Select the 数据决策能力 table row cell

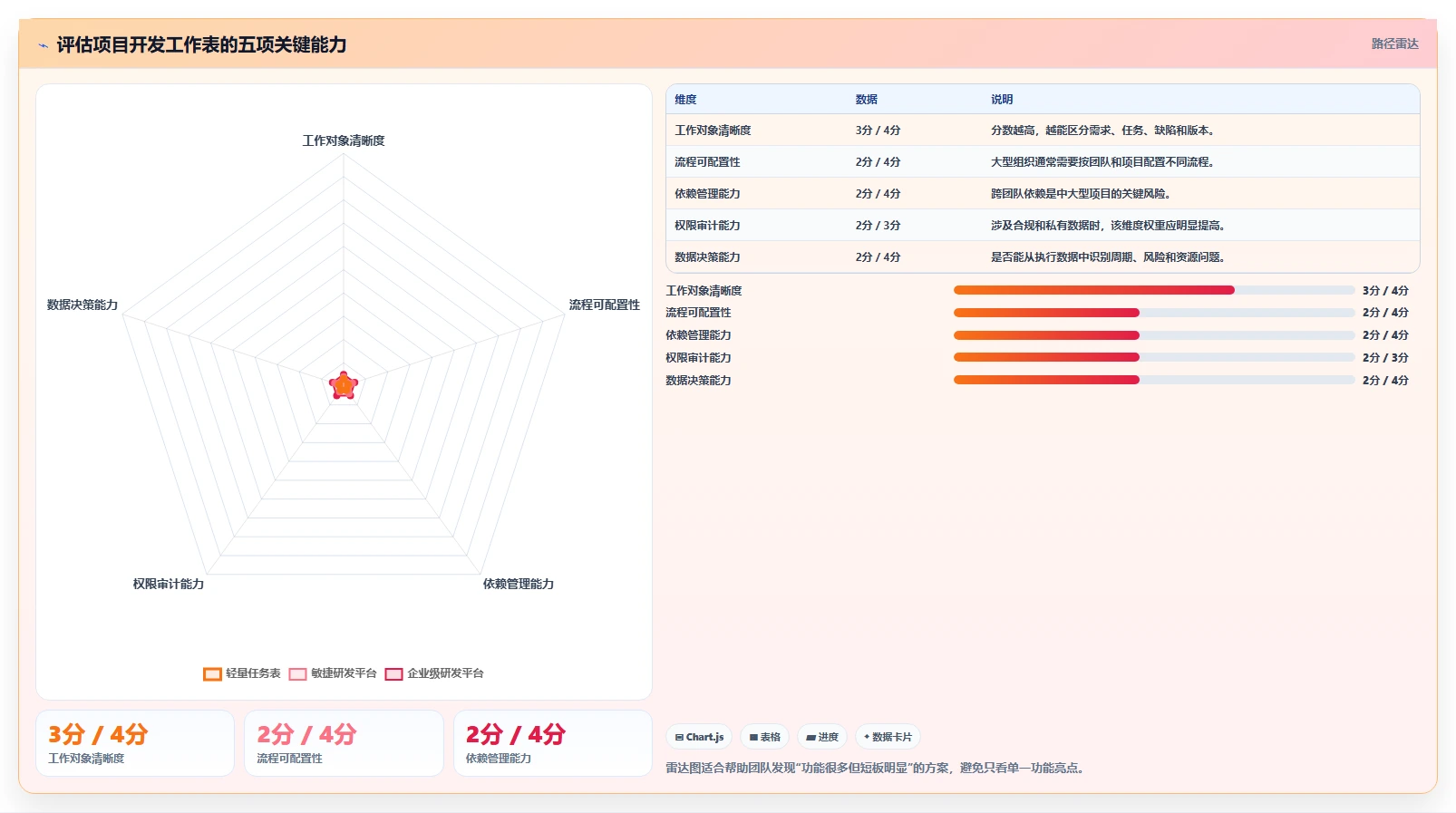pos(707,257)
